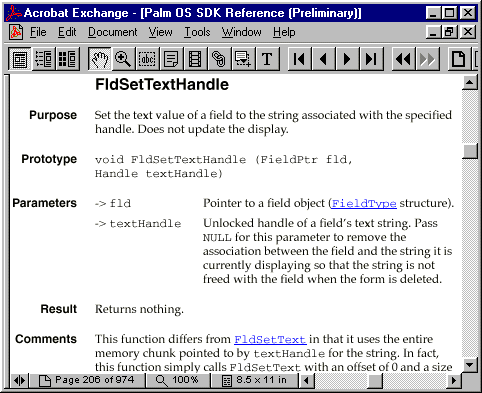482x393 pixels.
Task: Go to the first page
Action: (299, 59)
